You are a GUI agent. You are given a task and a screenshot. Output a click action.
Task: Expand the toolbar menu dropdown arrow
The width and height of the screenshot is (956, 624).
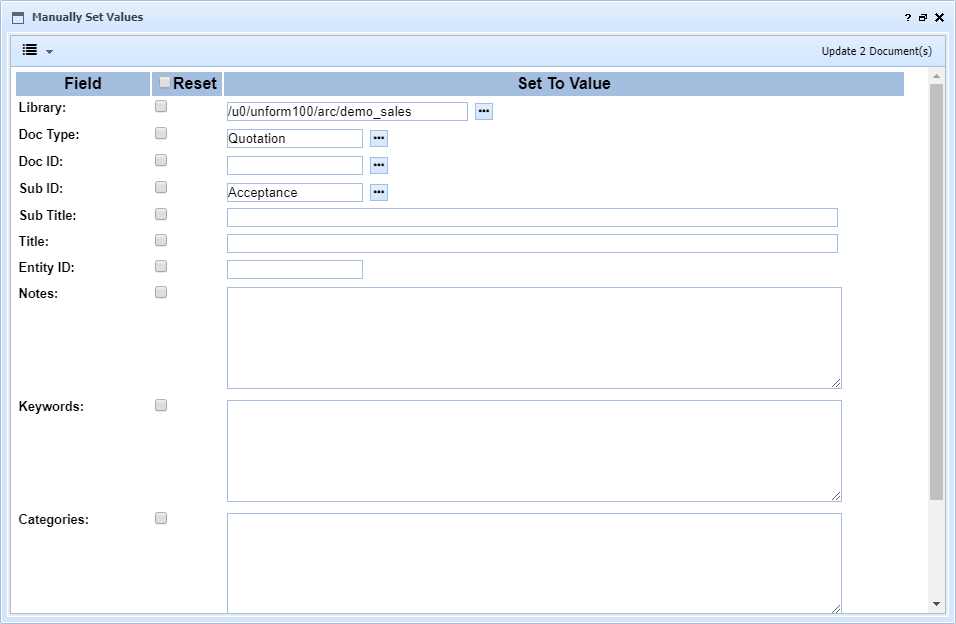point(49,51)
